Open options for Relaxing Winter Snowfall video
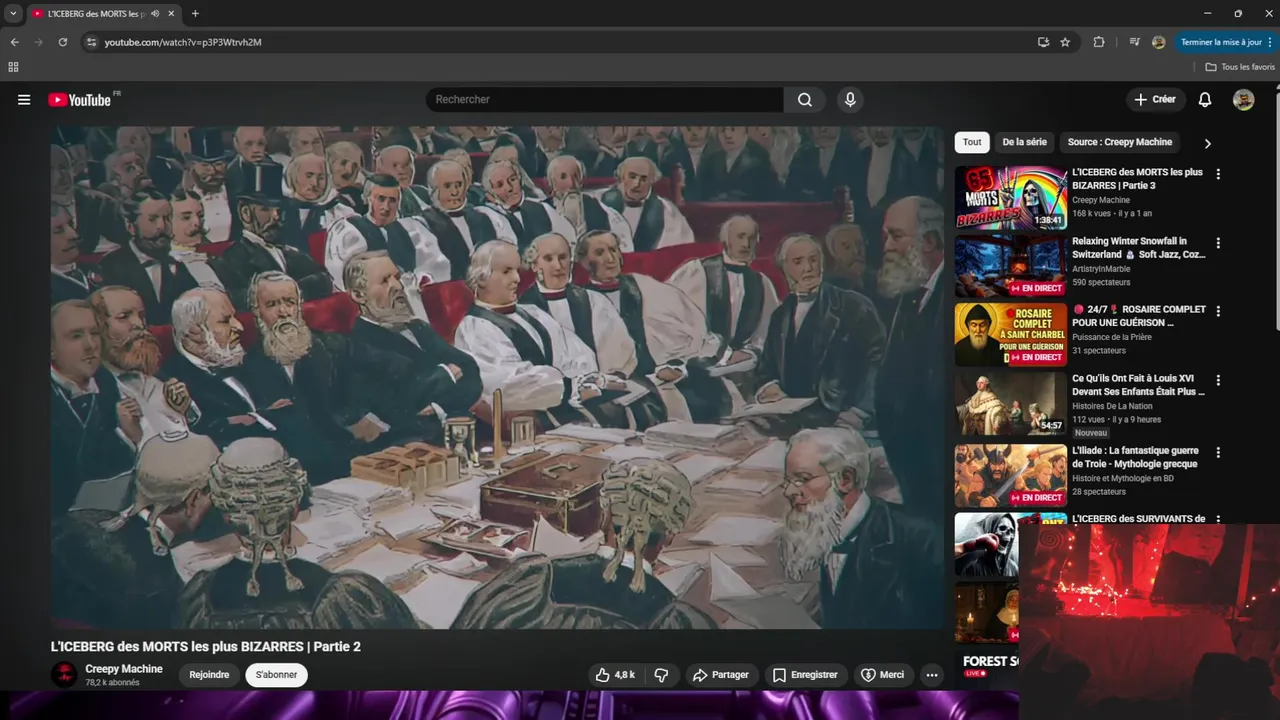1280x720 pixels. (1218, 243)
